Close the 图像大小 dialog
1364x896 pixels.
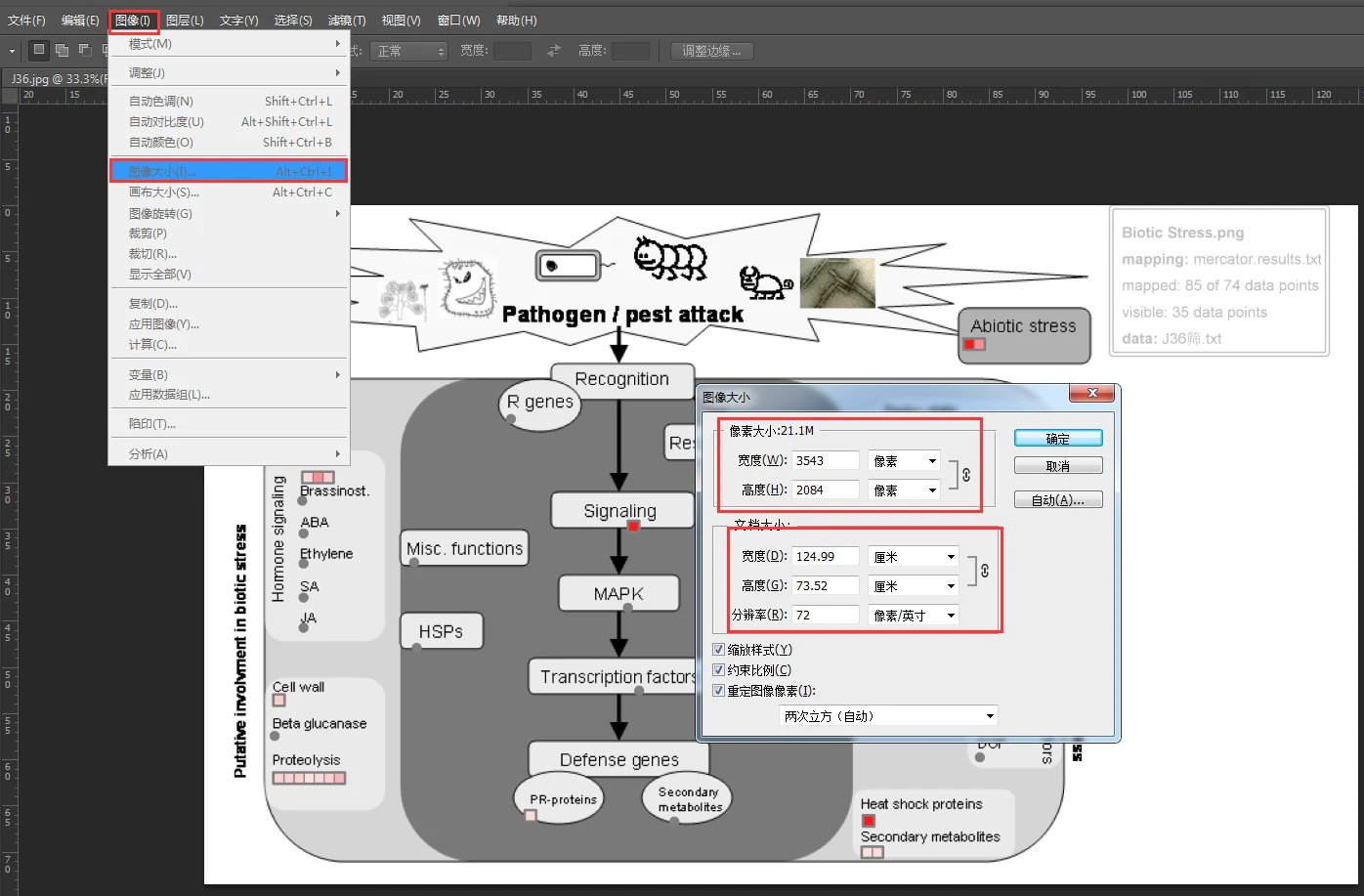coord(1091,393)
